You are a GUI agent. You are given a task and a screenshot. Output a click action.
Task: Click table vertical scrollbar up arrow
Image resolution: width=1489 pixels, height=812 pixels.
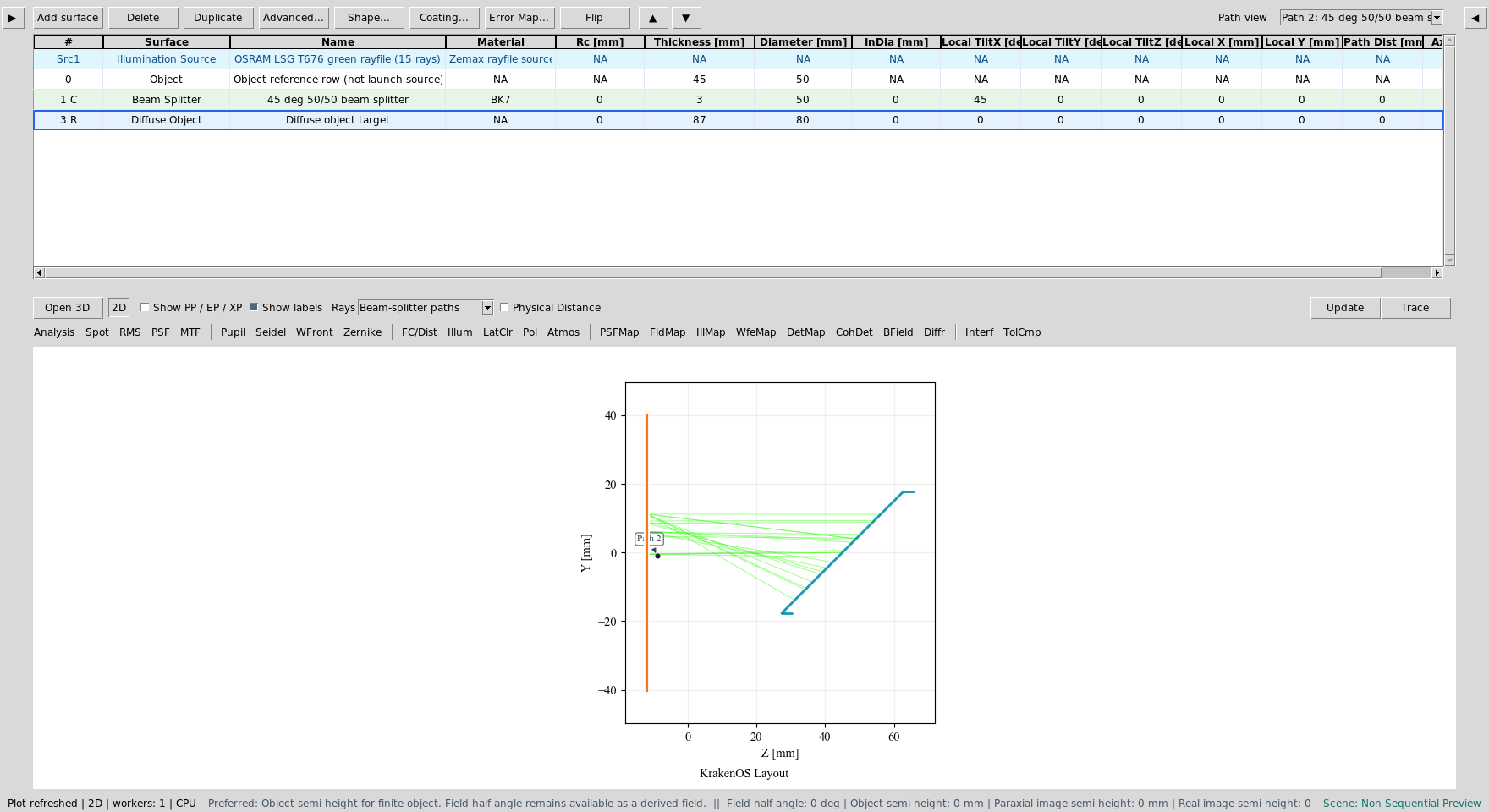click(1449, 40)
